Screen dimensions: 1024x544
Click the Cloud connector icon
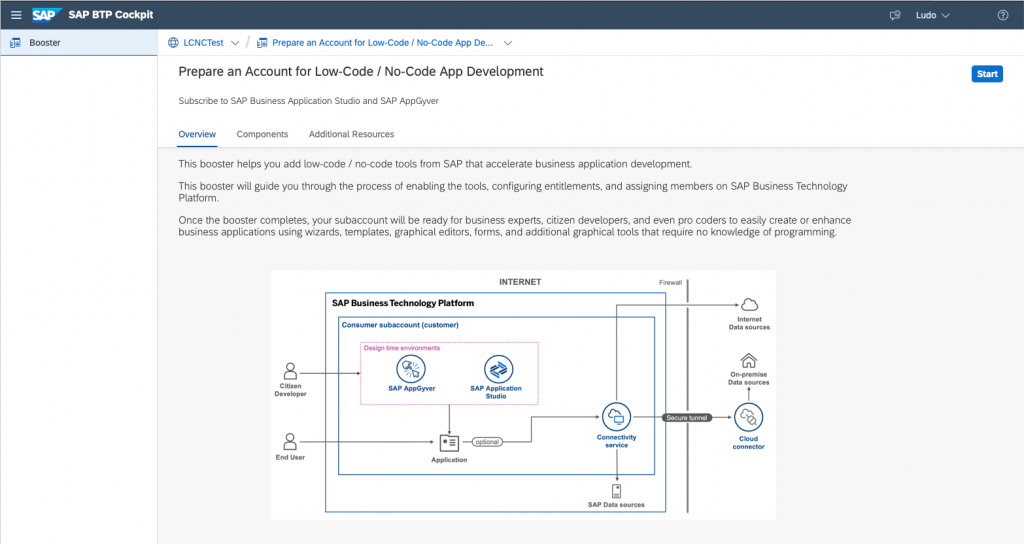click(748, 417)
